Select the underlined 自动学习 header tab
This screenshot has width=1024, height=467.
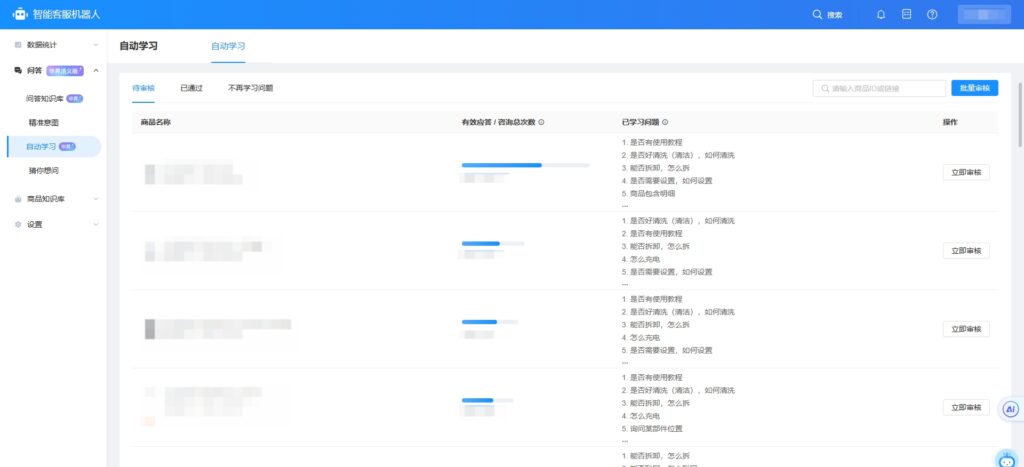pos(228,46)
